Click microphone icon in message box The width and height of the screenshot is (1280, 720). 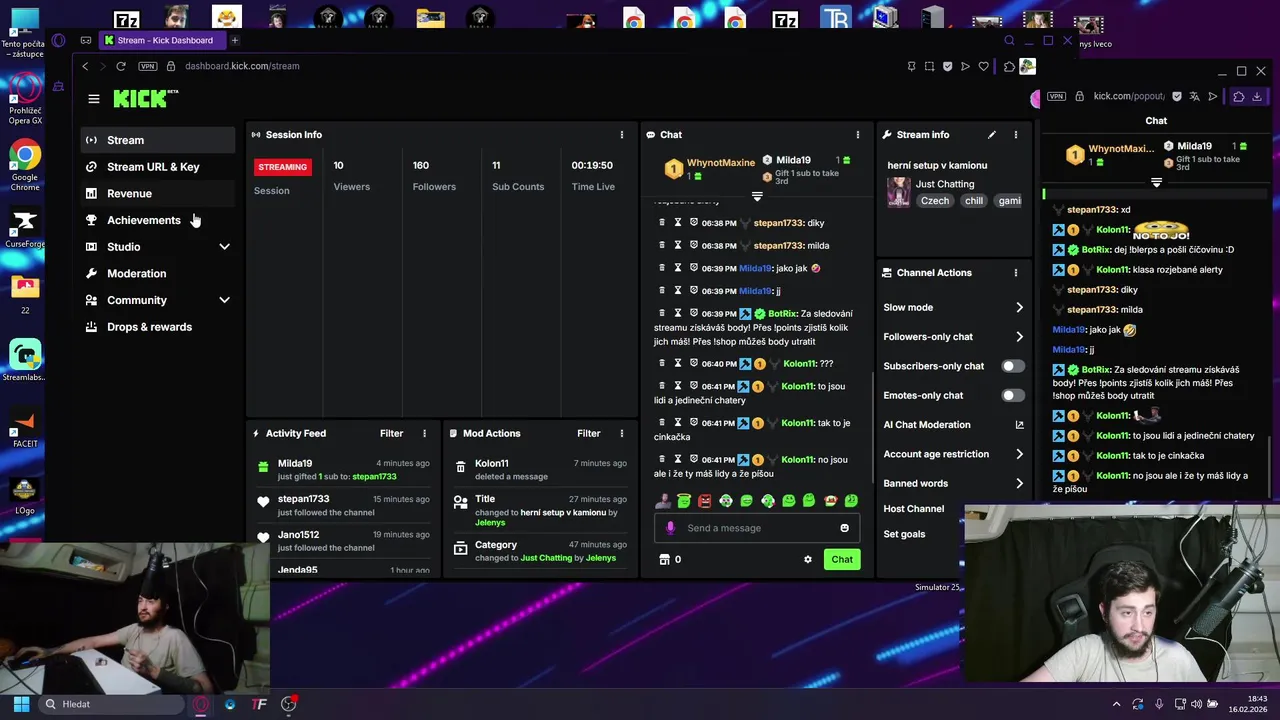(671, 528)
